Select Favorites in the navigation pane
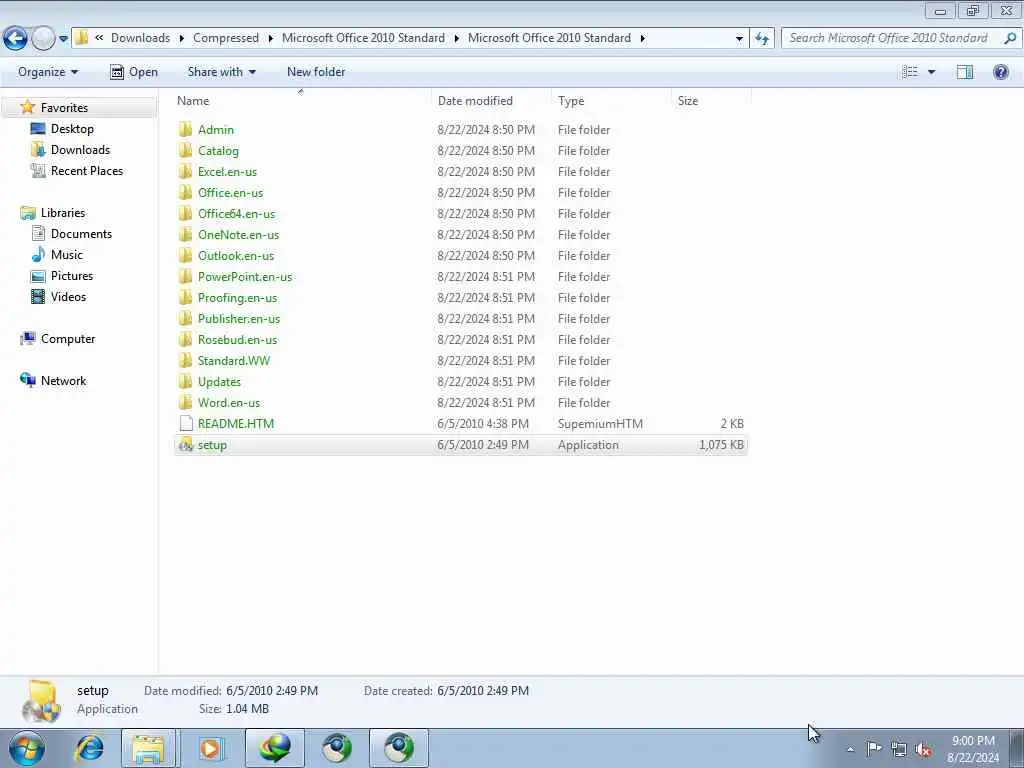Viewport: 1024px width, 768px height. (x=64, y=108)
